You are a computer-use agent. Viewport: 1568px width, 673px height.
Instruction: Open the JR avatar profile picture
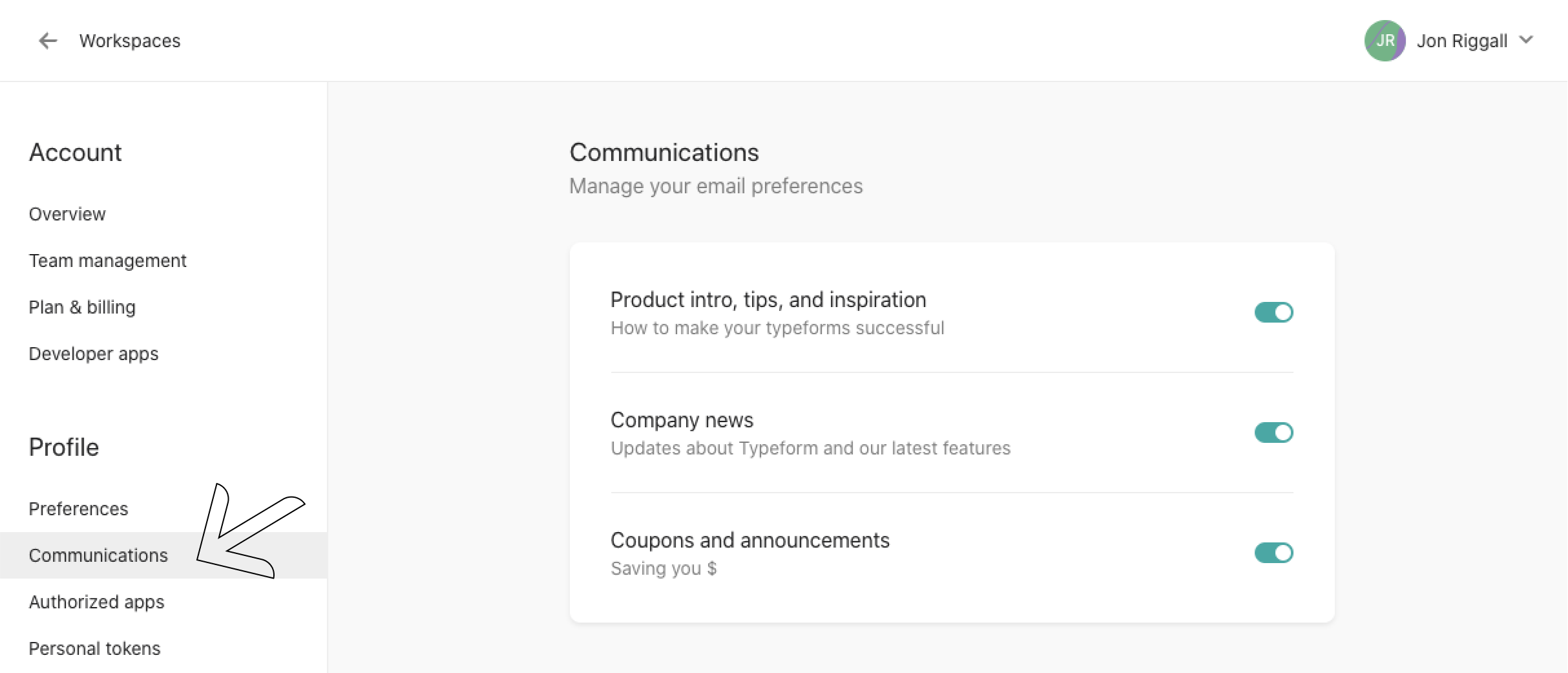(1384, 40)
